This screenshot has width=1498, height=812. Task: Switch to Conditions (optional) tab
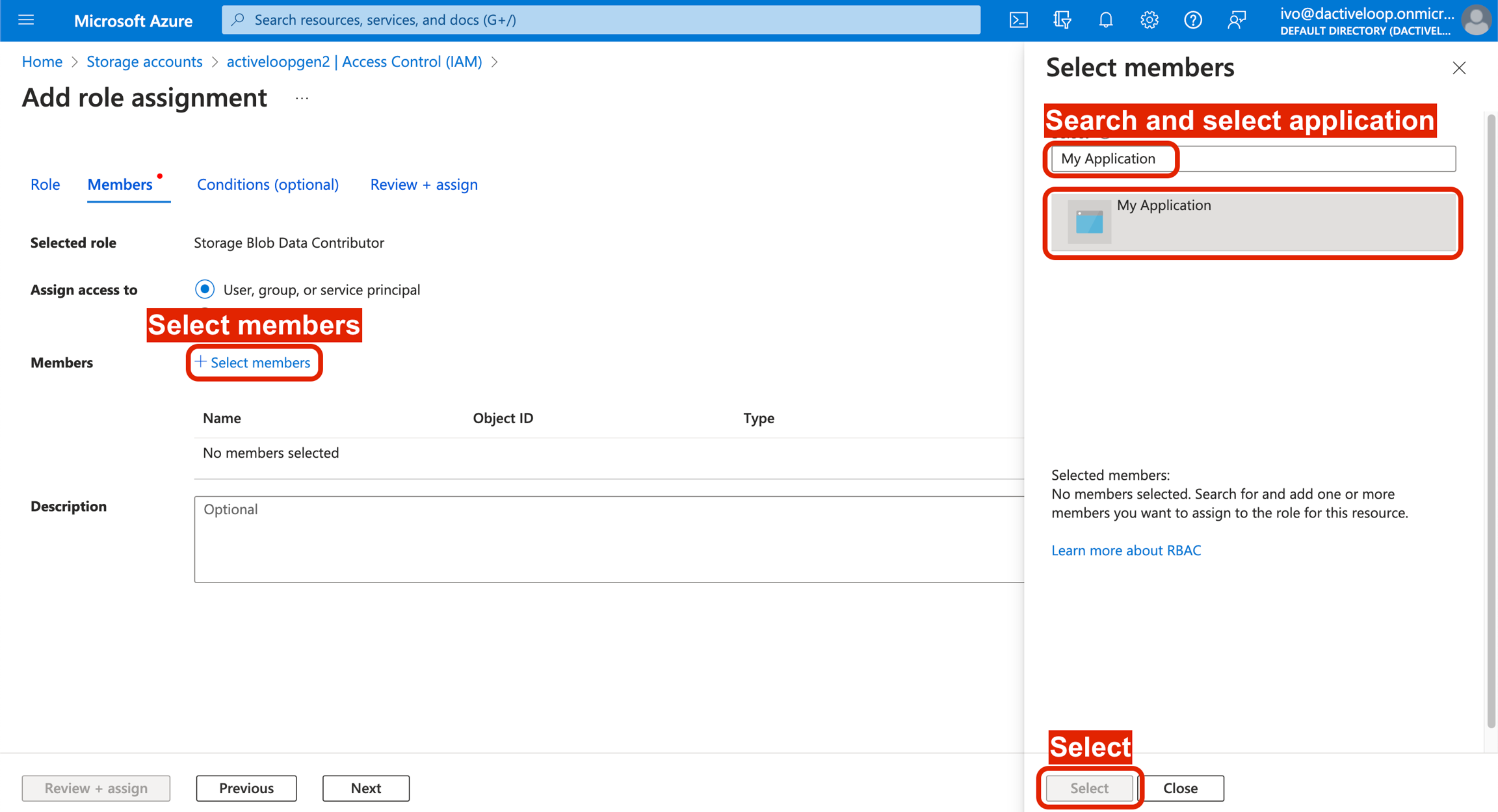pos(268,185)
